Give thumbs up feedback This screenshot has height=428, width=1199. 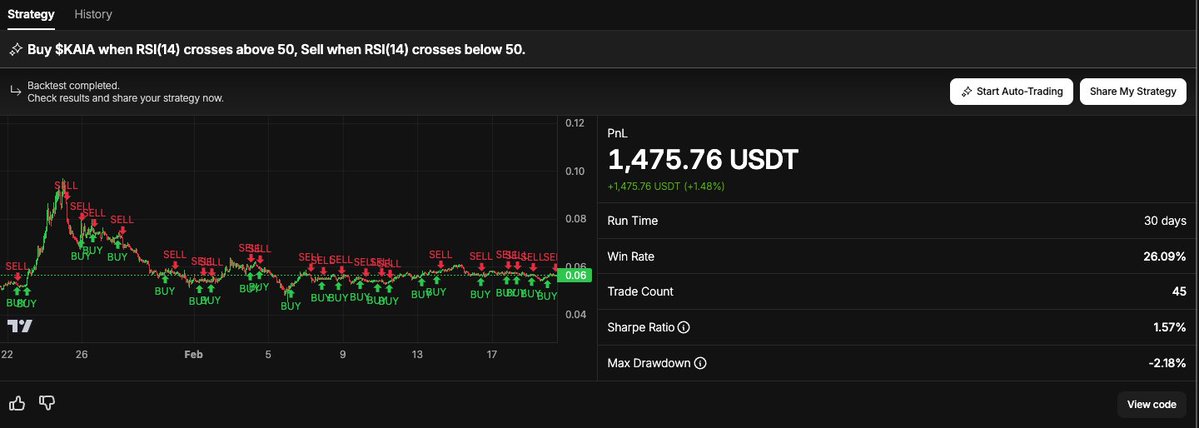[x=17, y=403]
